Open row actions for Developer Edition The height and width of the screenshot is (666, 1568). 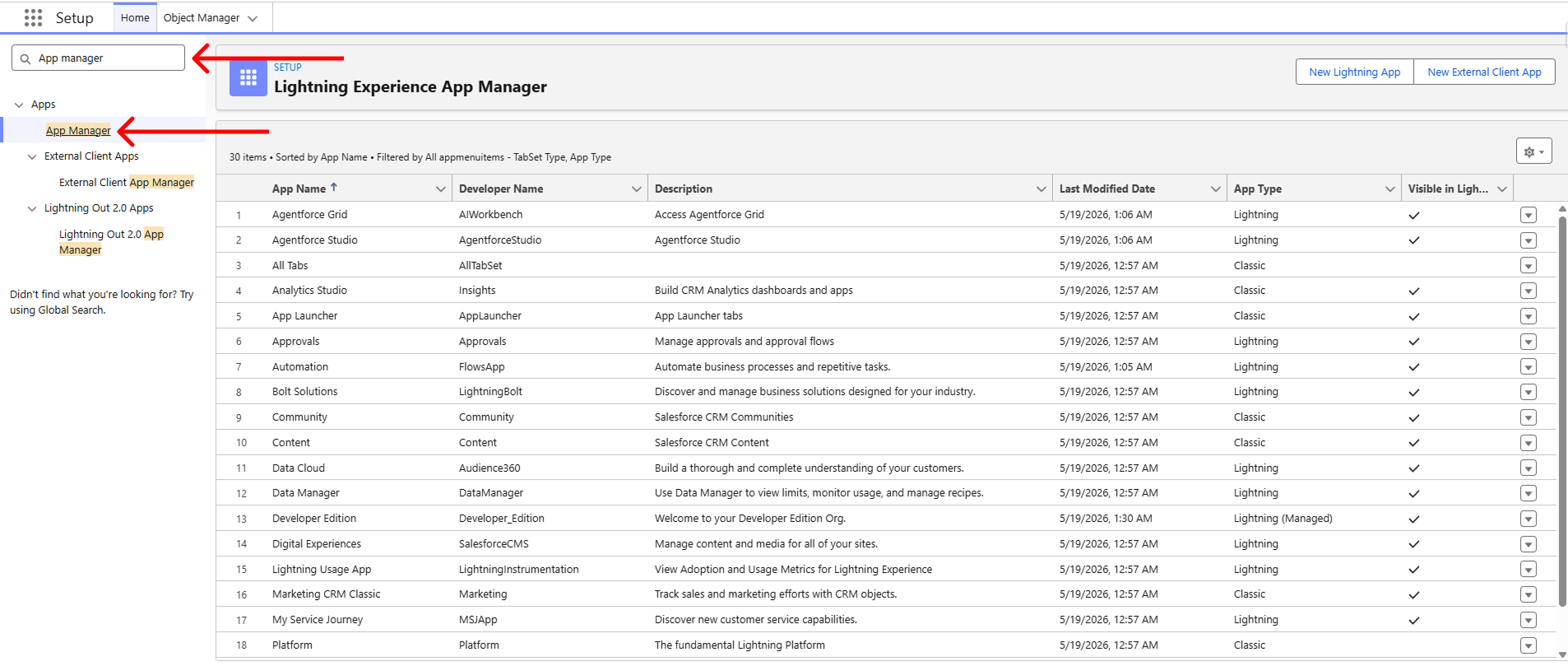(x=1529, y=519)
